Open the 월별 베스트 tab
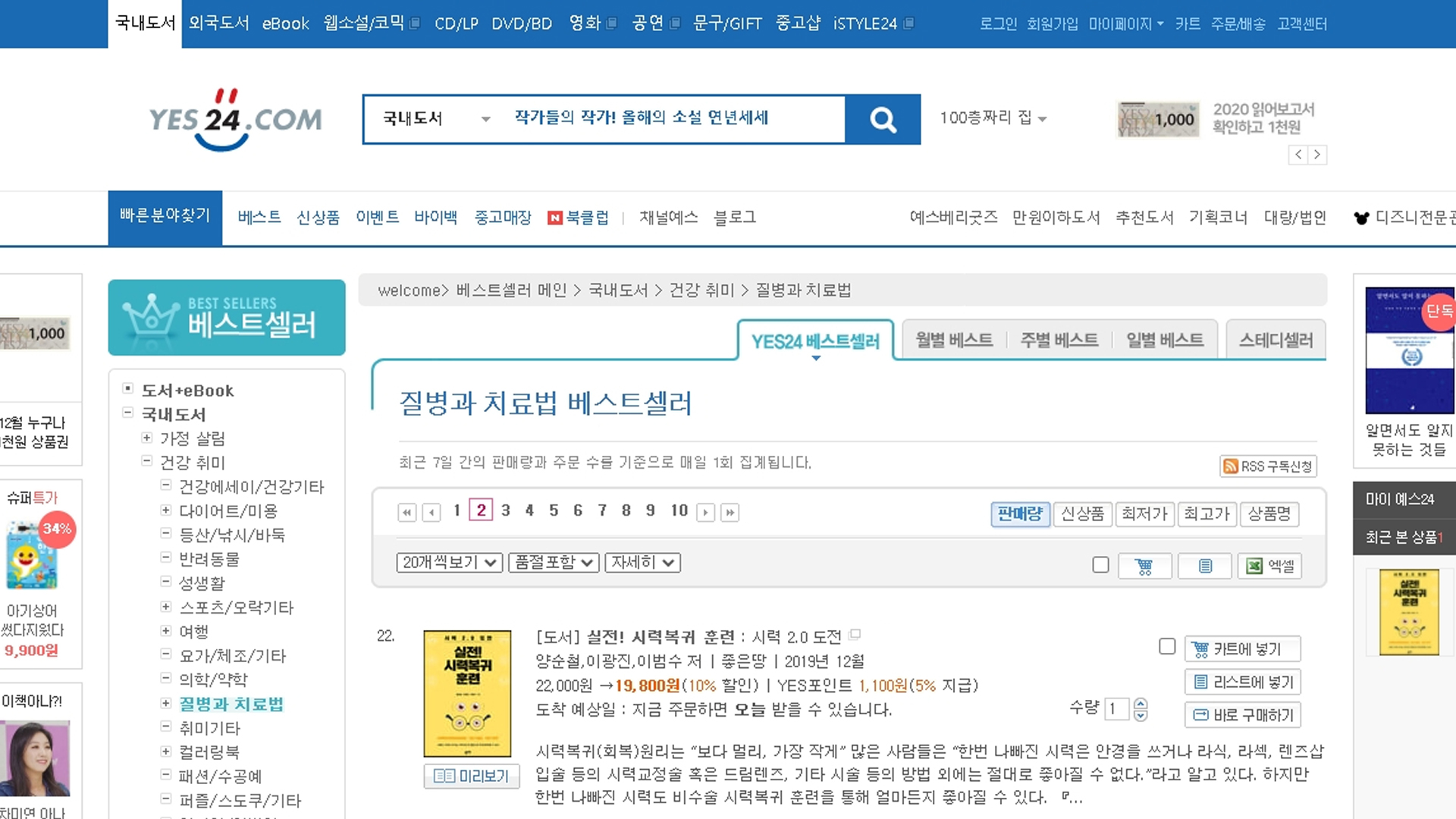This screenshot has height=819, width=1456. click(x=953, y=340)
